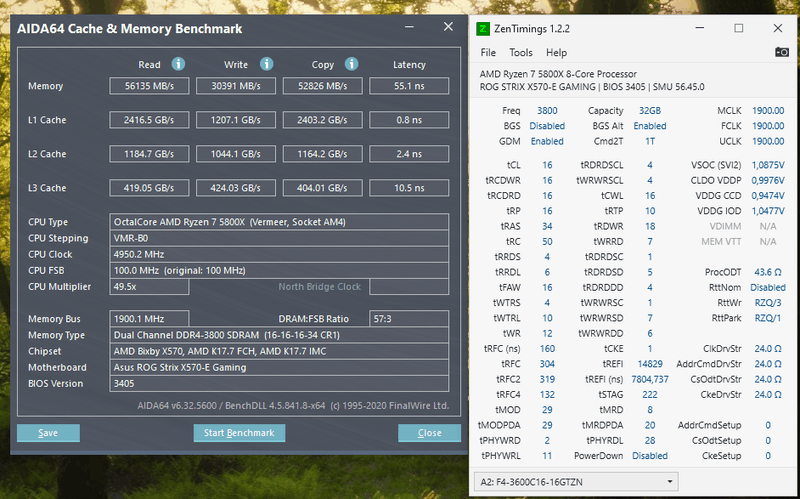Click CPU Clock field 4950.2 MHz
This screenshot has height=499, width=800.
coord(279,254)
